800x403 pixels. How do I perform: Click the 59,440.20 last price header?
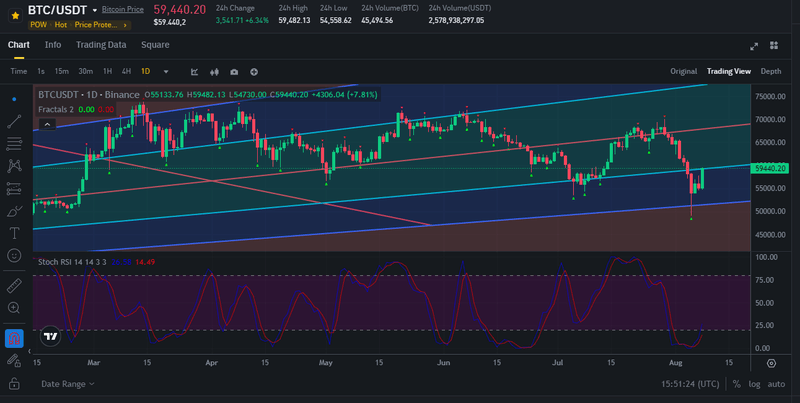point(180,10)
